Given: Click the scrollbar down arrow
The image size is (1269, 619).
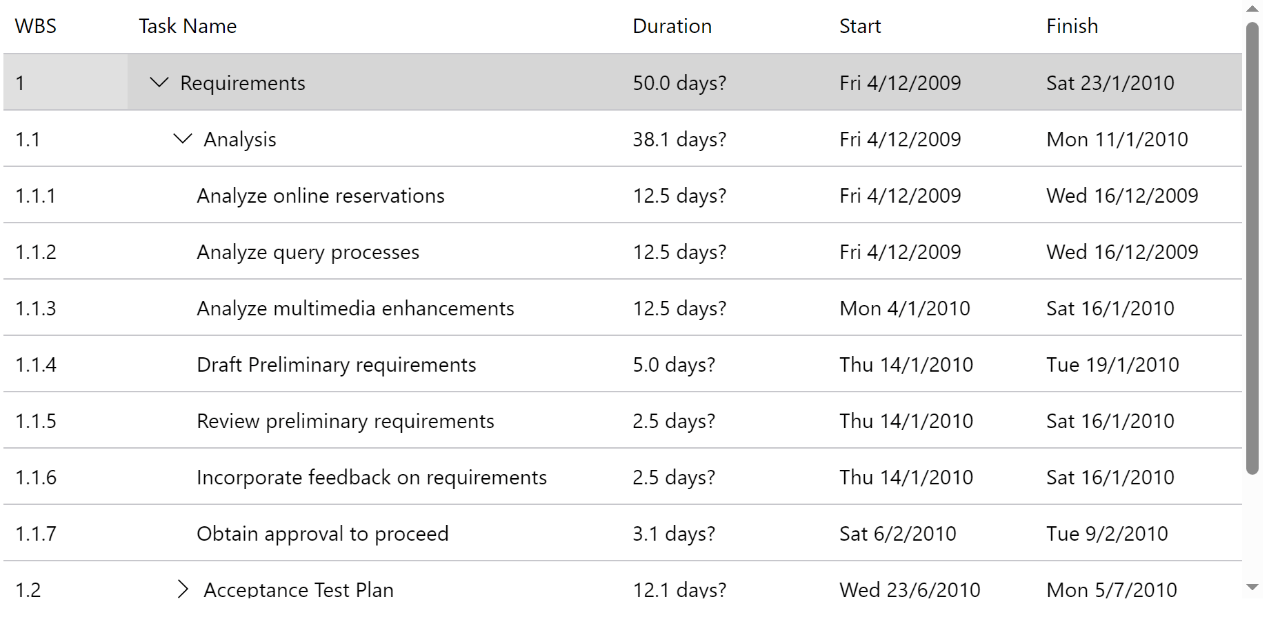Looking at the screenshot, I should point(1252,588).
